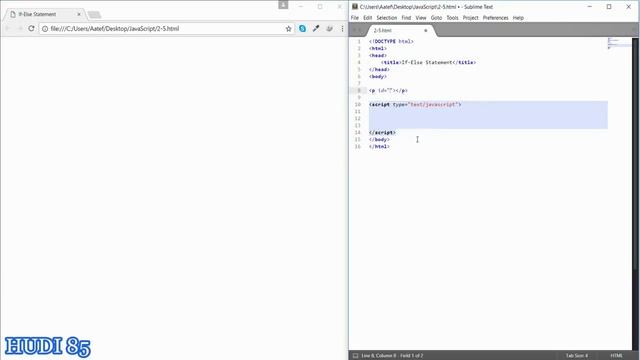Click the script type text/javascript line
This screenshot has height=360, width=640.
click(415, 104)
